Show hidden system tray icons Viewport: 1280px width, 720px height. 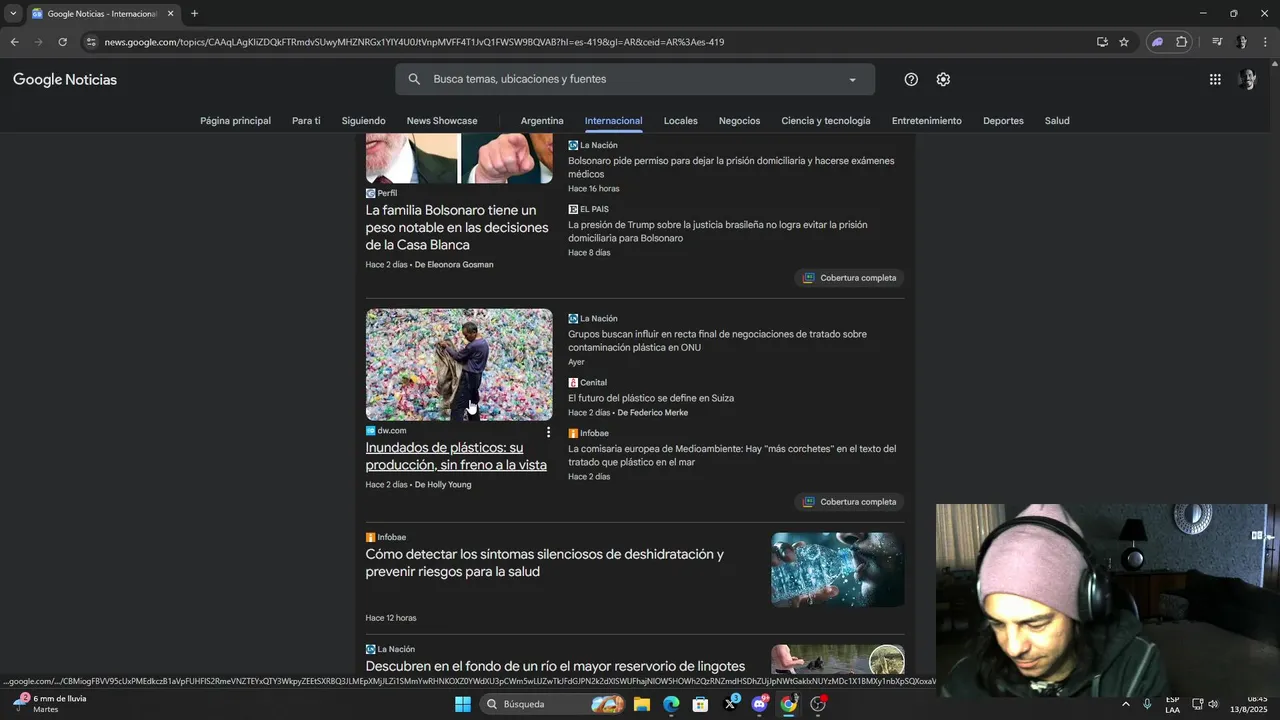click(x=1126, y=704)
